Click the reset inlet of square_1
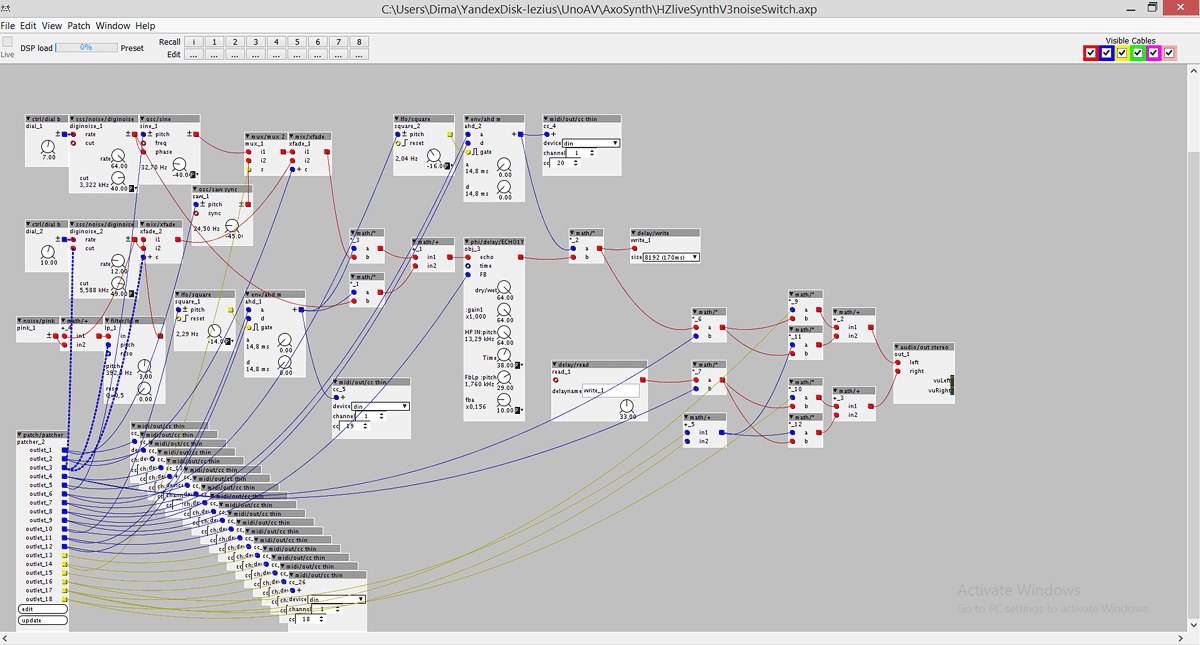 tap(180, 318)
